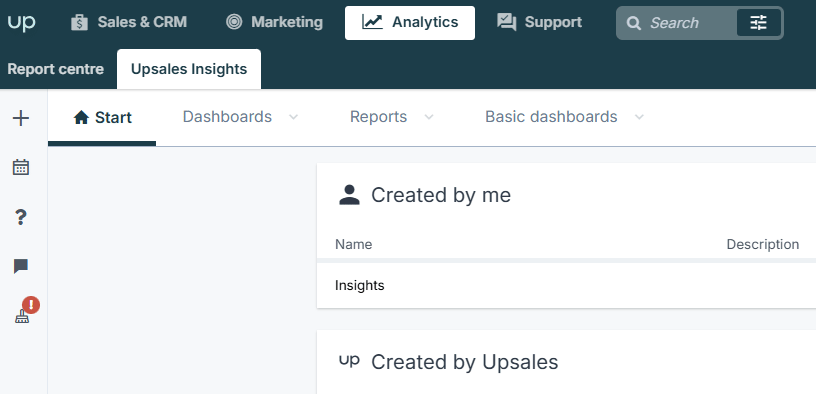The height and width of the screenshot is (394, 816).
Task: Select the Upsales Insights tab
Action: pos(189,69)
